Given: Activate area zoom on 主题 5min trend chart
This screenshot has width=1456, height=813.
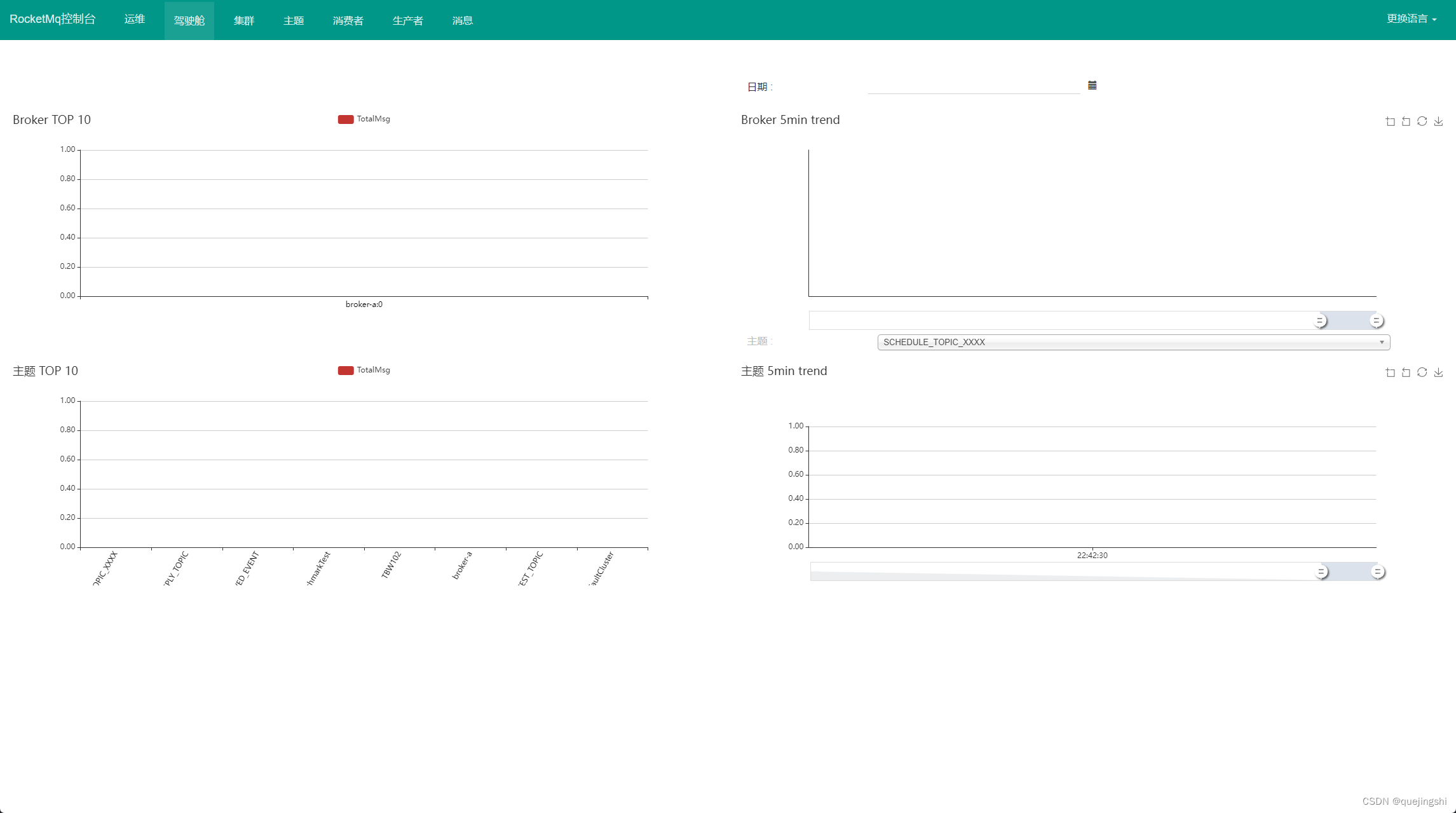Looking at the screenshot, I should pyautogui.click(x=1390, y=372).
